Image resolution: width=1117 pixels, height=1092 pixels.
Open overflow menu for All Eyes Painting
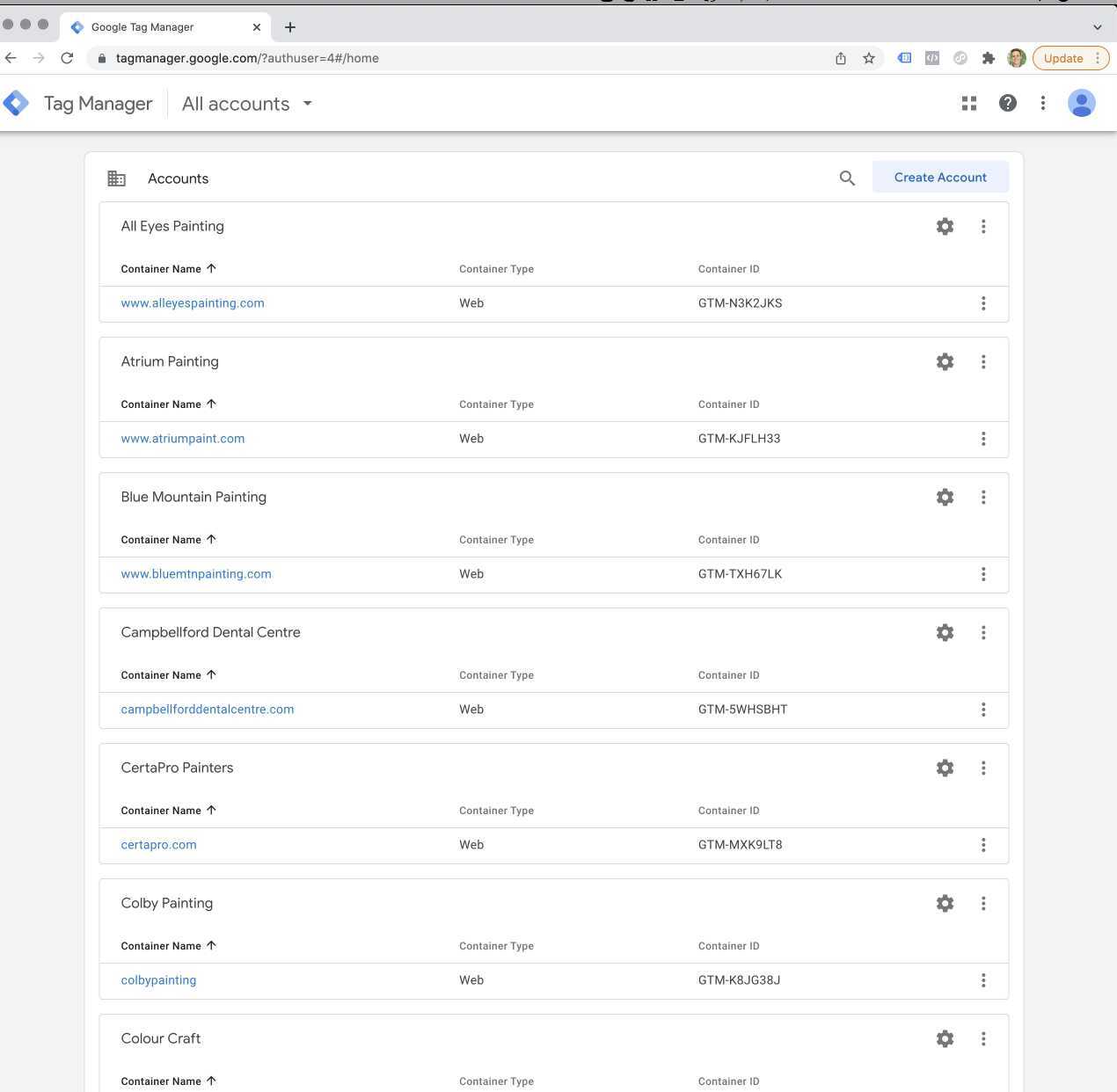(x=983, y=226)
